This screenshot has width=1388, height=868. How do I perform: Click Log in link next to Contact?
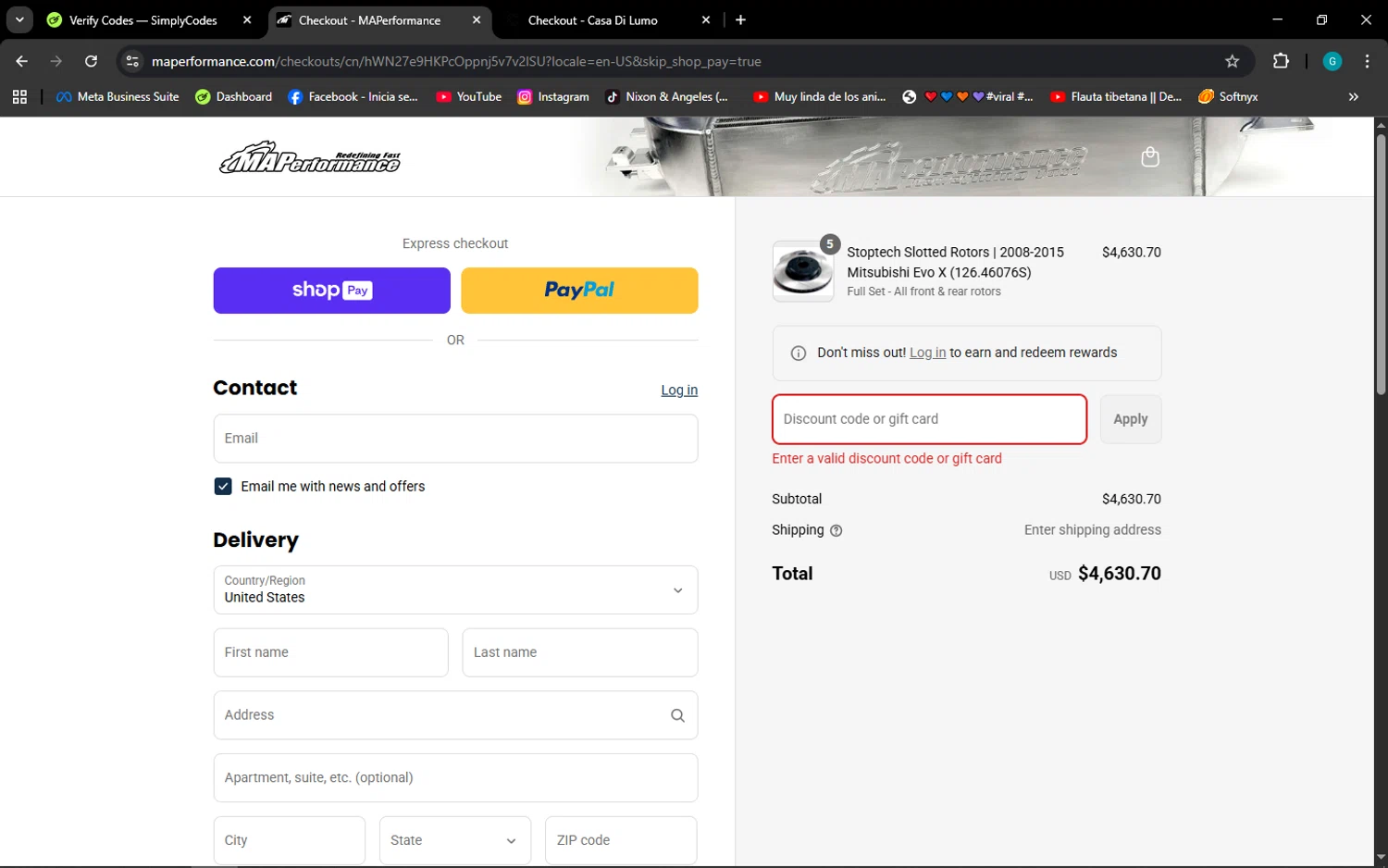tap(679, 391)
